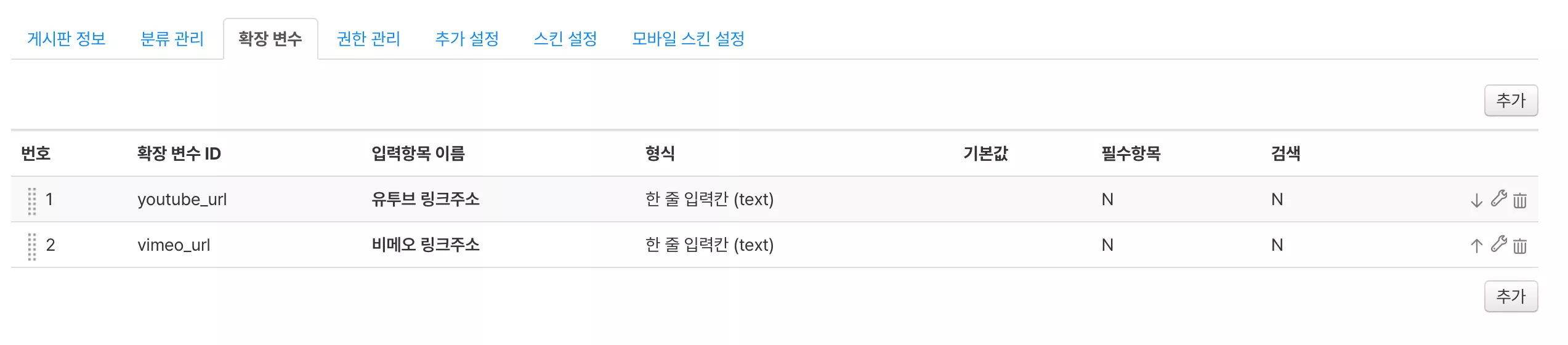The height and width of the screenshot is (345, 1568).
Task: Open the 게시판 정보 tab
Action: [x=67, y=39]
